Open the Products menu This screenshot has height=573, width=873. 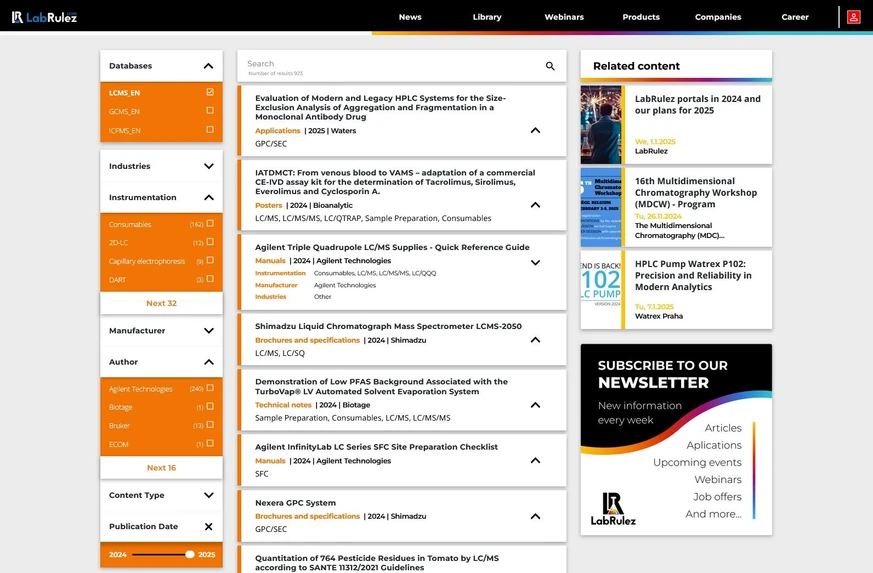tap(641, 17)
